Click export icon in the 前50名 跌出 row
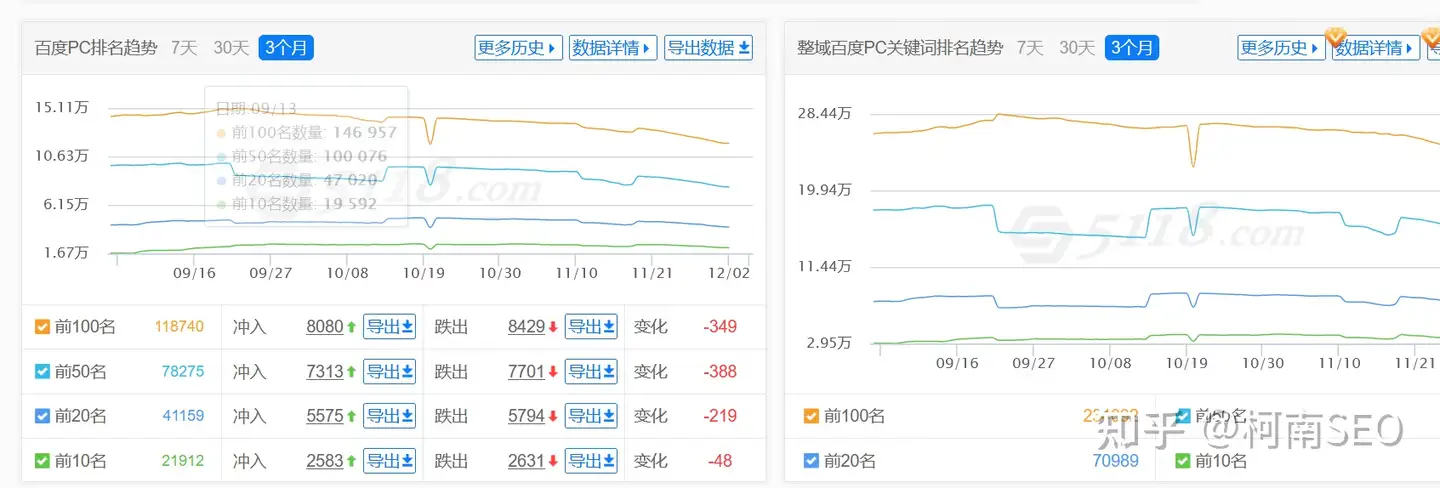Viewport: 1440px width, 488px height. coord(591,372)
